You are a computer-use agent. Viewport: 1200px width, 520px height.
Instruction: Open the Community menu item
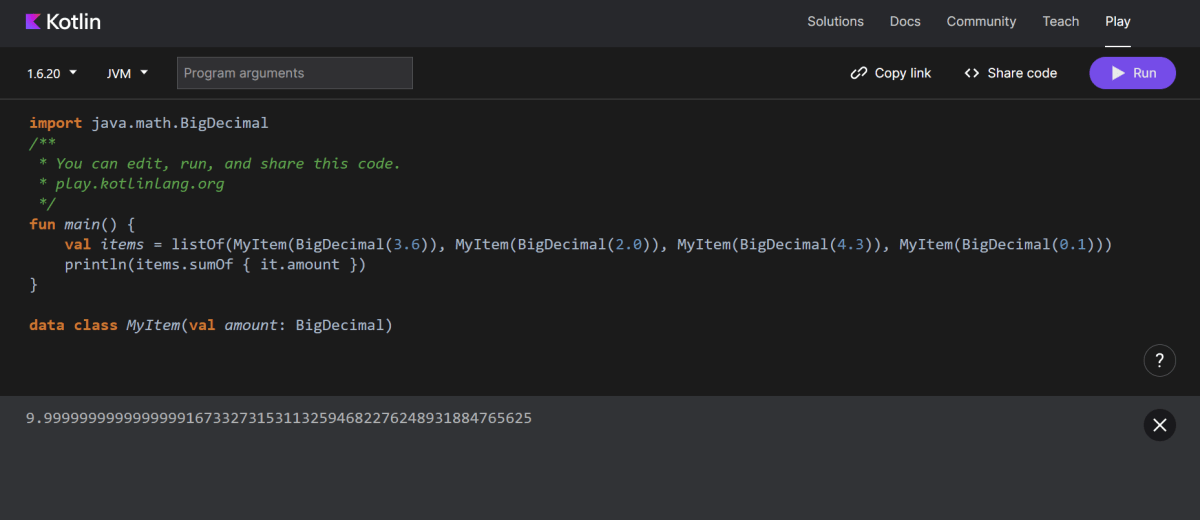(x=981, y=21)
